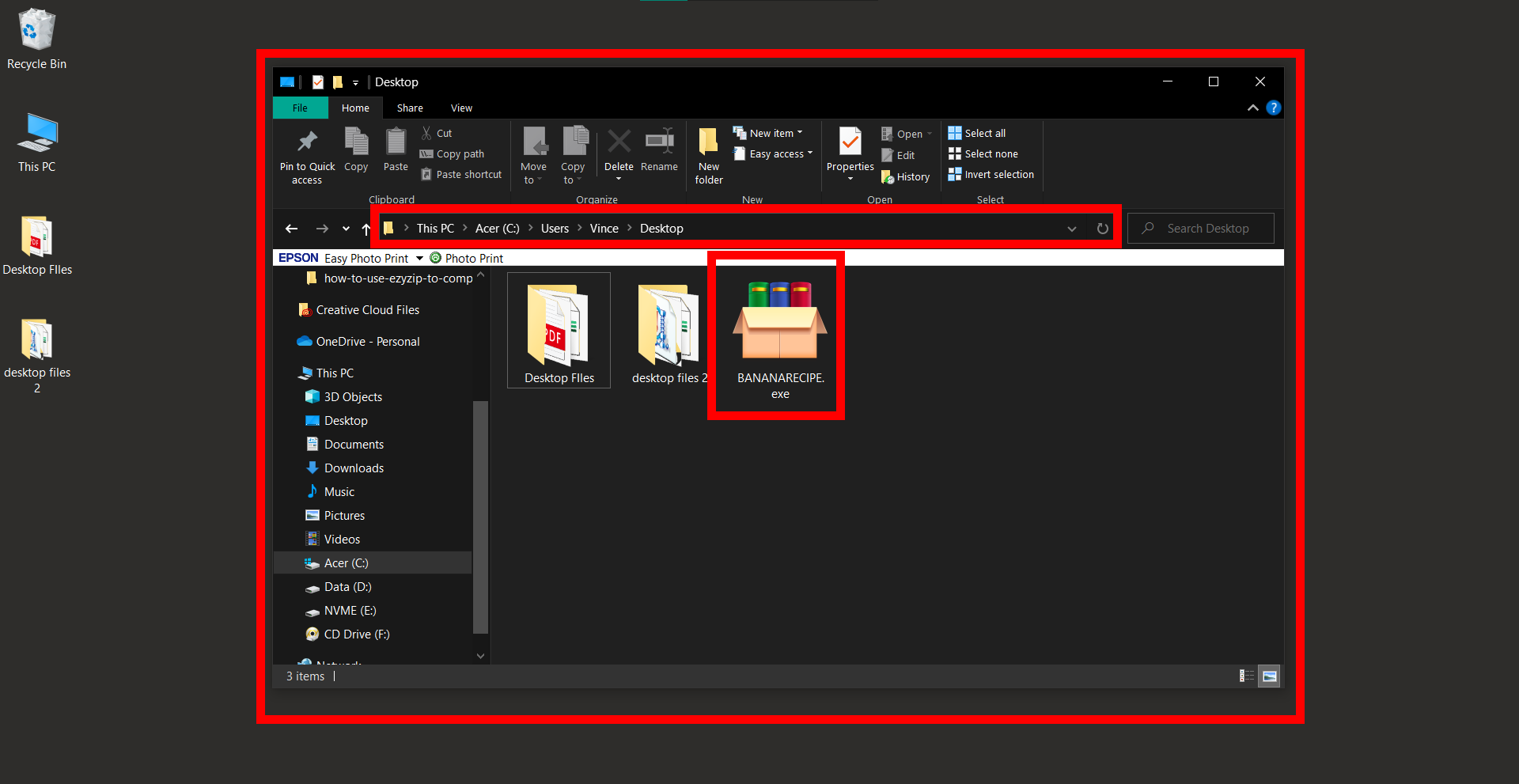Open the address bar previous locations dropdown
The height and width of the screenshot is (784, 1519).
tap(1072, 229)
